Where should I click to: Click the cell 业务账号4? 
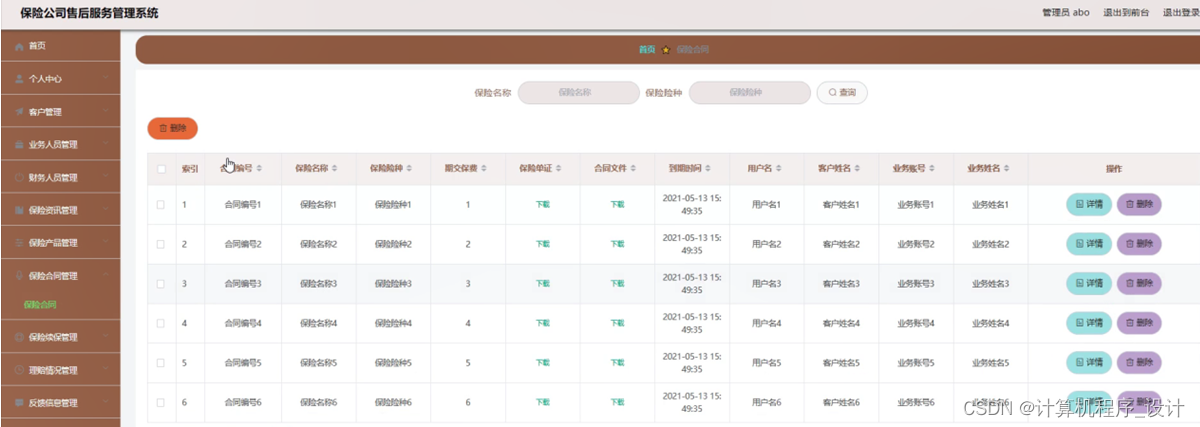916,323
